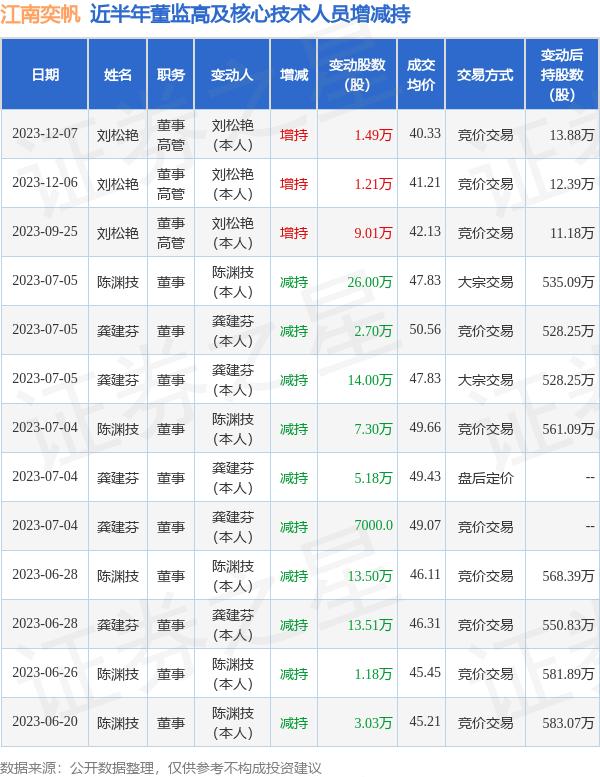Click the average price 45.21
The image size is (600, 777).
pyautogui.click(x=425, y=722)
